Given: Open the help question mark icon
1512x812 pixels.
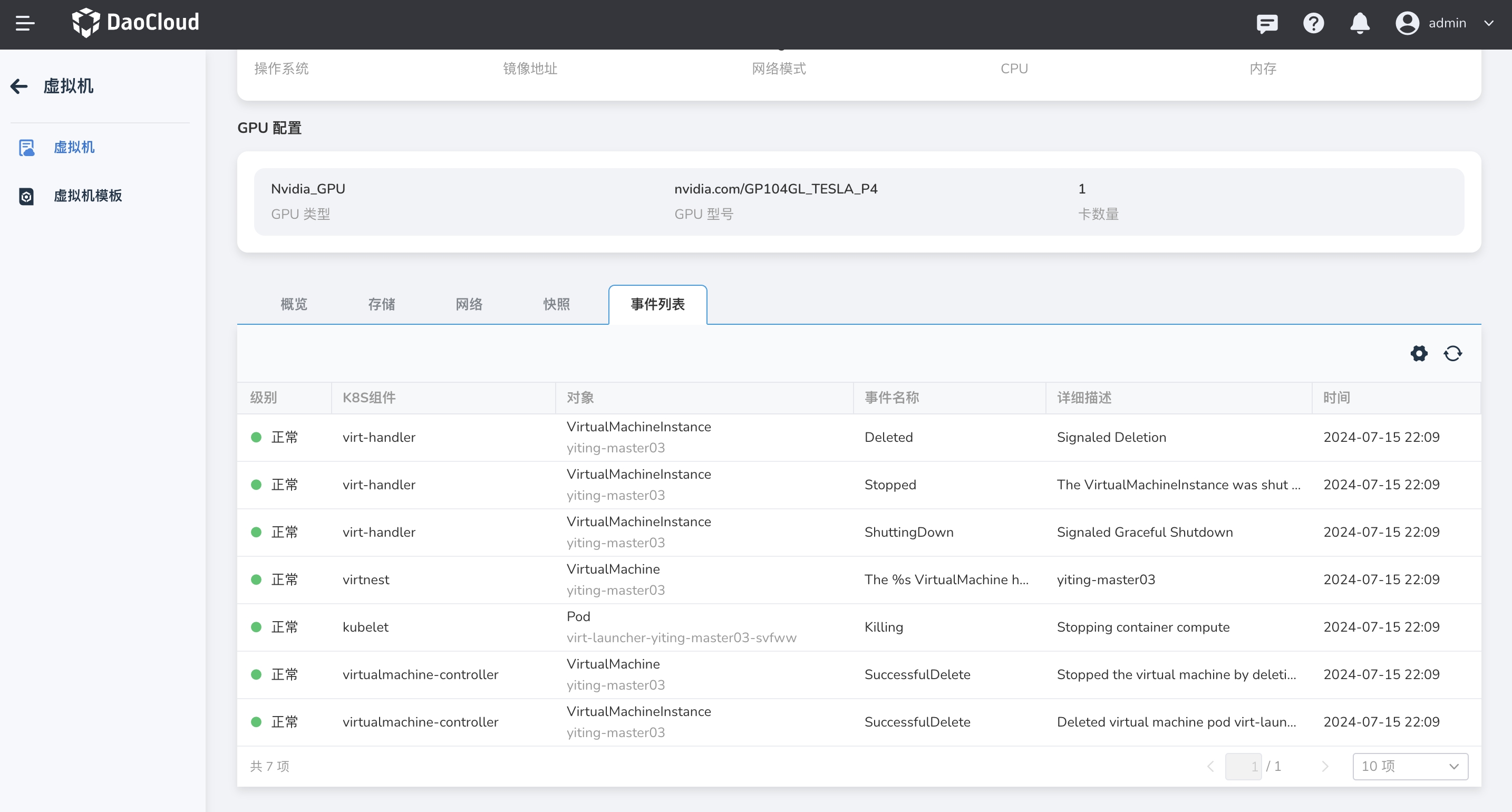Looking at the screenshot, I should point(1313,24).
